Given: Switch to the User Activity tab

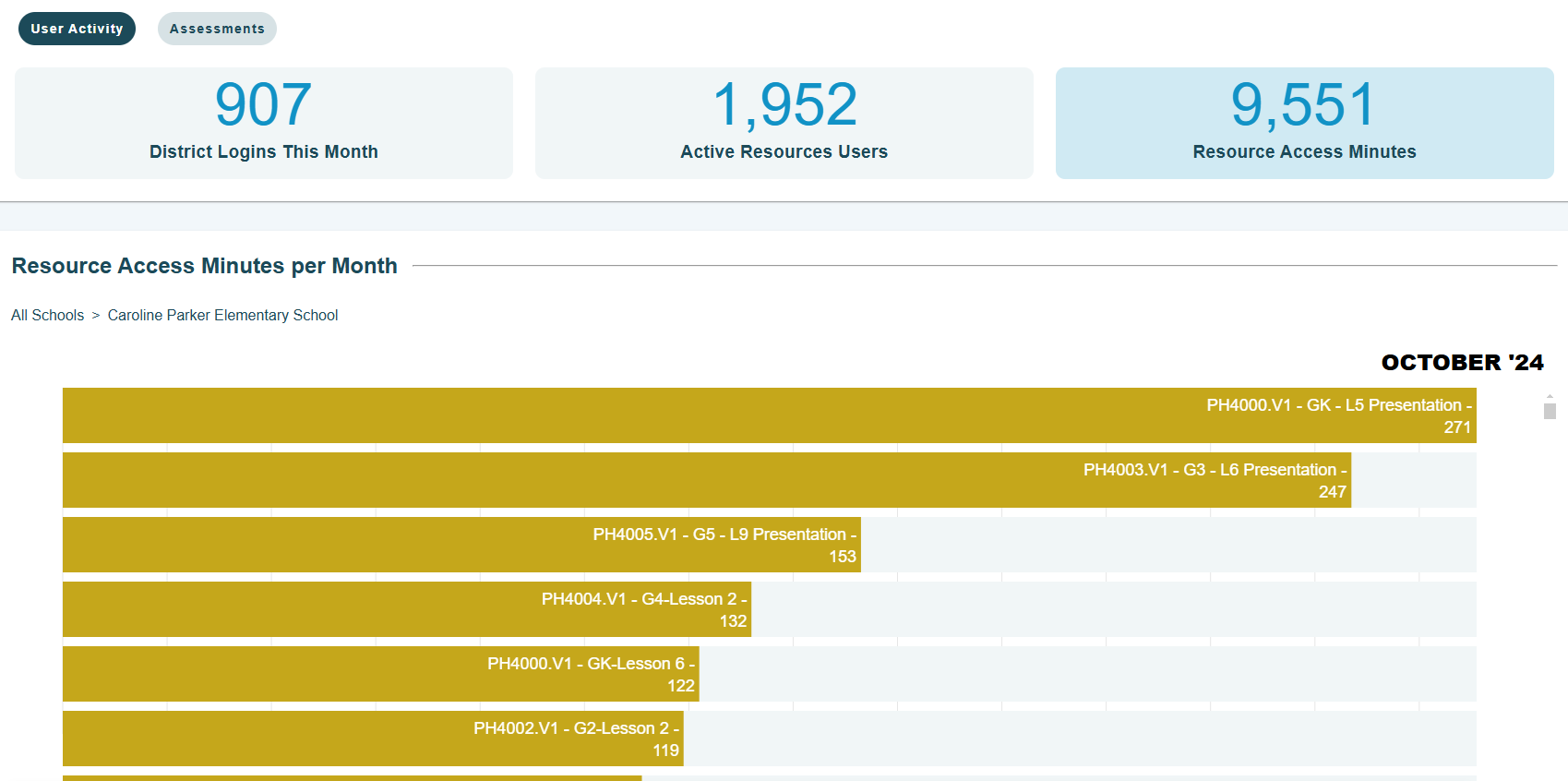Looking at the screenshot, I should pos(77,29).
